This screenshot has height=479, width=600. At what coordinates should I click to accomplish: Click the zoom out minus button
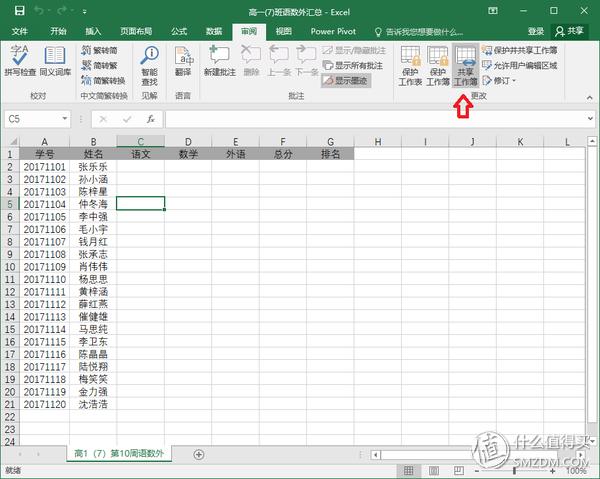pyautogui.click(x=477, y=471)
